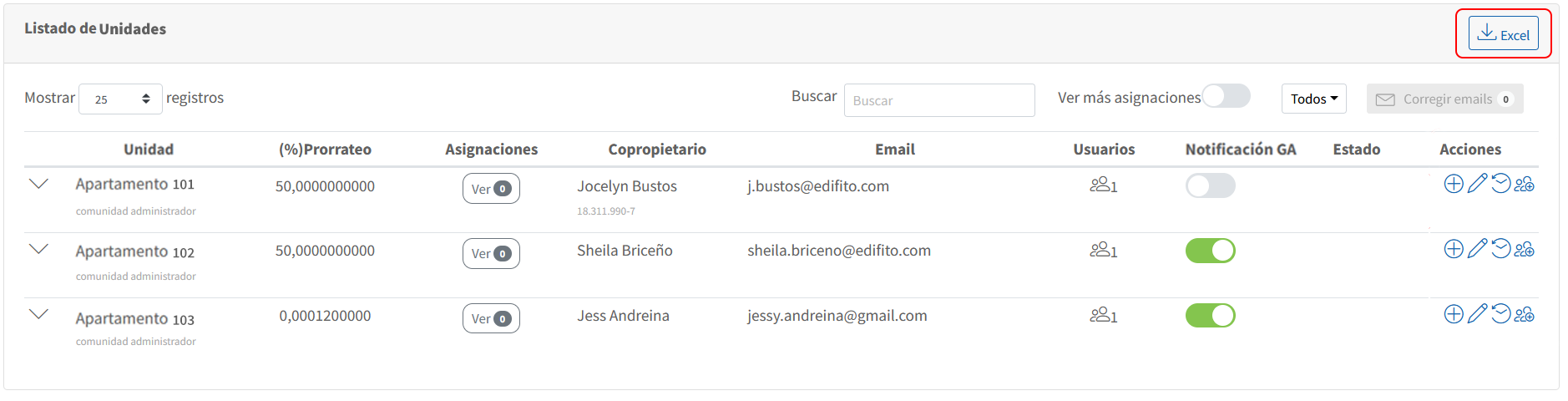1568x401 pixels.
Task: Click the plus icon for Apartamento 101
Action: (1454, 184)
